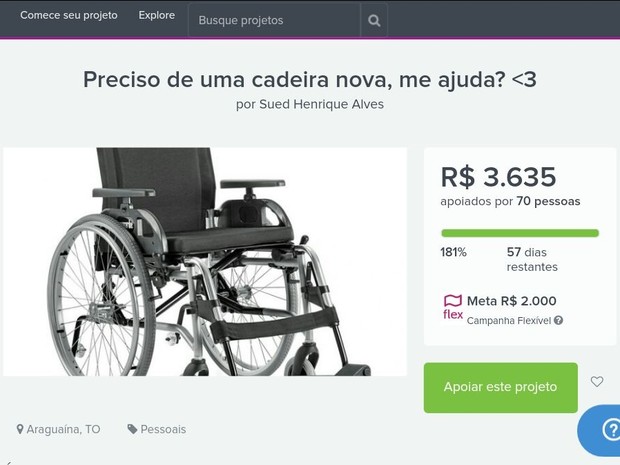Screen dimensions: 620x465
Task: Open the Explore menu item
Action: [x=157, y=15]
